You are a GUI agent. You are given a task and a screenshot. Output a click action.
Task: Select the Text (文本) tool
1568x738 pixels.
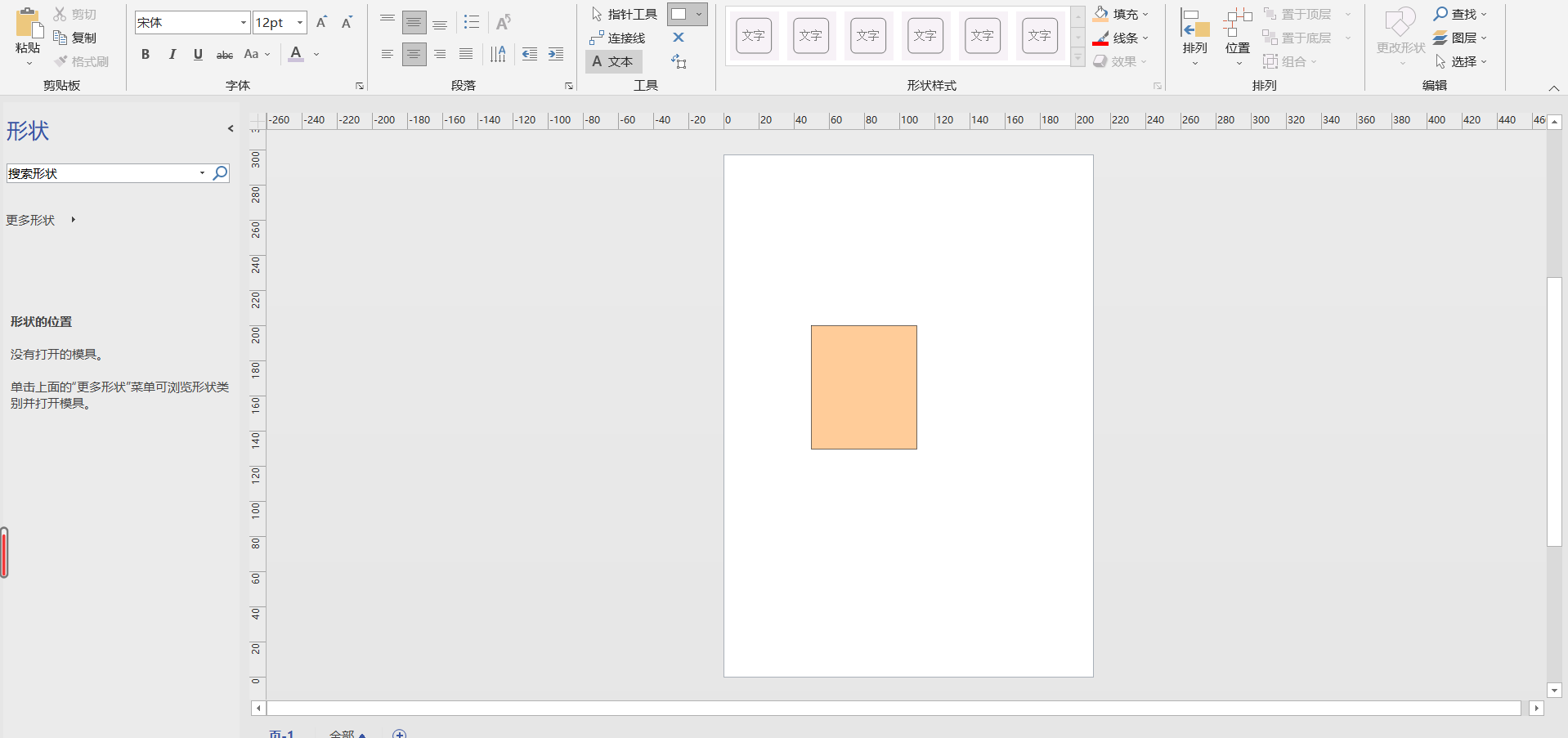[x=613, y=61]
